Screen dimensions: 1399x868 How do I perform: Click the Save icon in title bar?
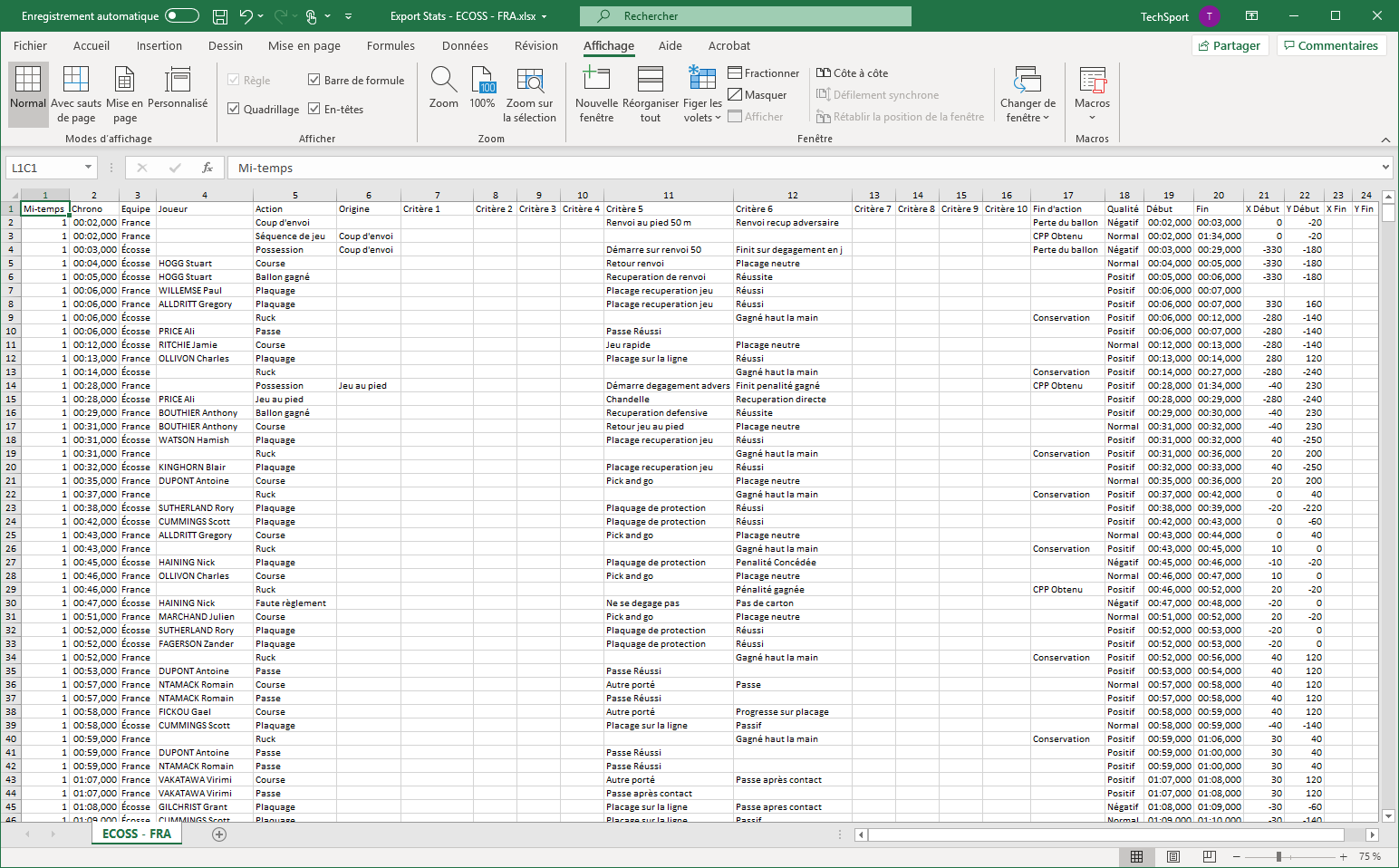[x=219, y=16]
